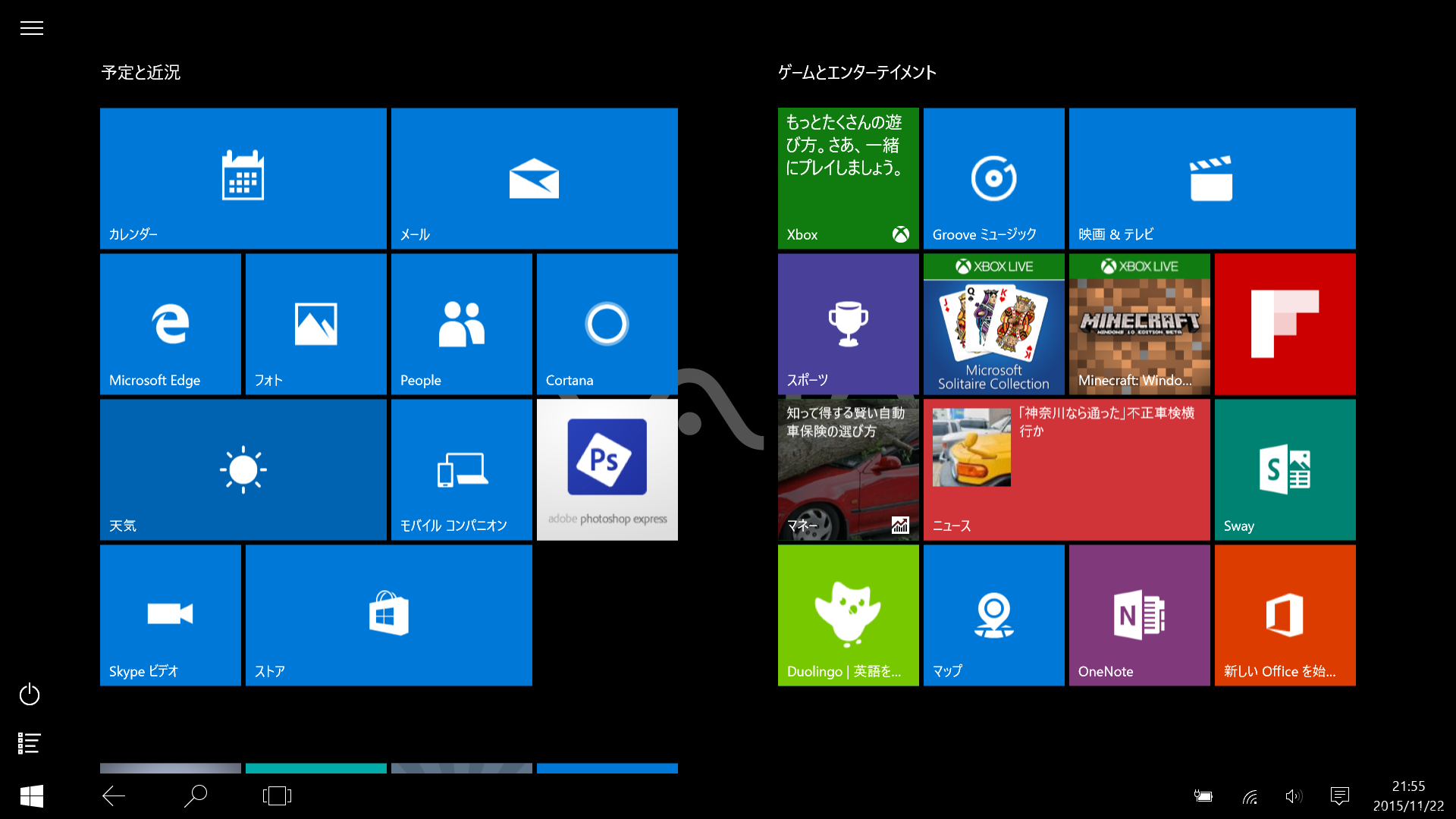Viewport: 1456px width, 819px height.
Task: Click the yellow car news thumbnail
Action: tap(971, 447)
